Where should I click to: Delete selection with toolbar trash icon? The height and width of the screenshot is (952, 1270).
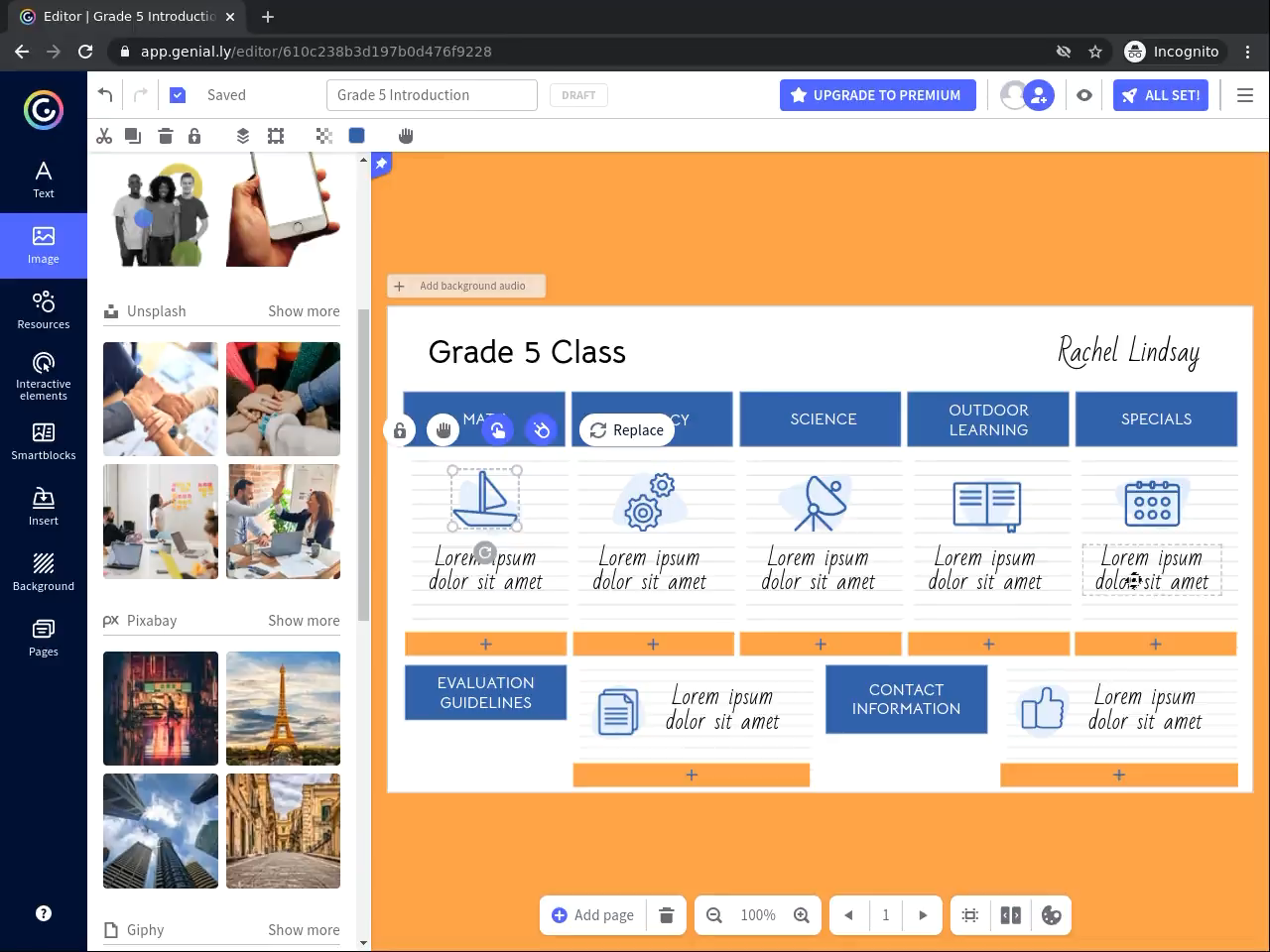coord(166,136)
